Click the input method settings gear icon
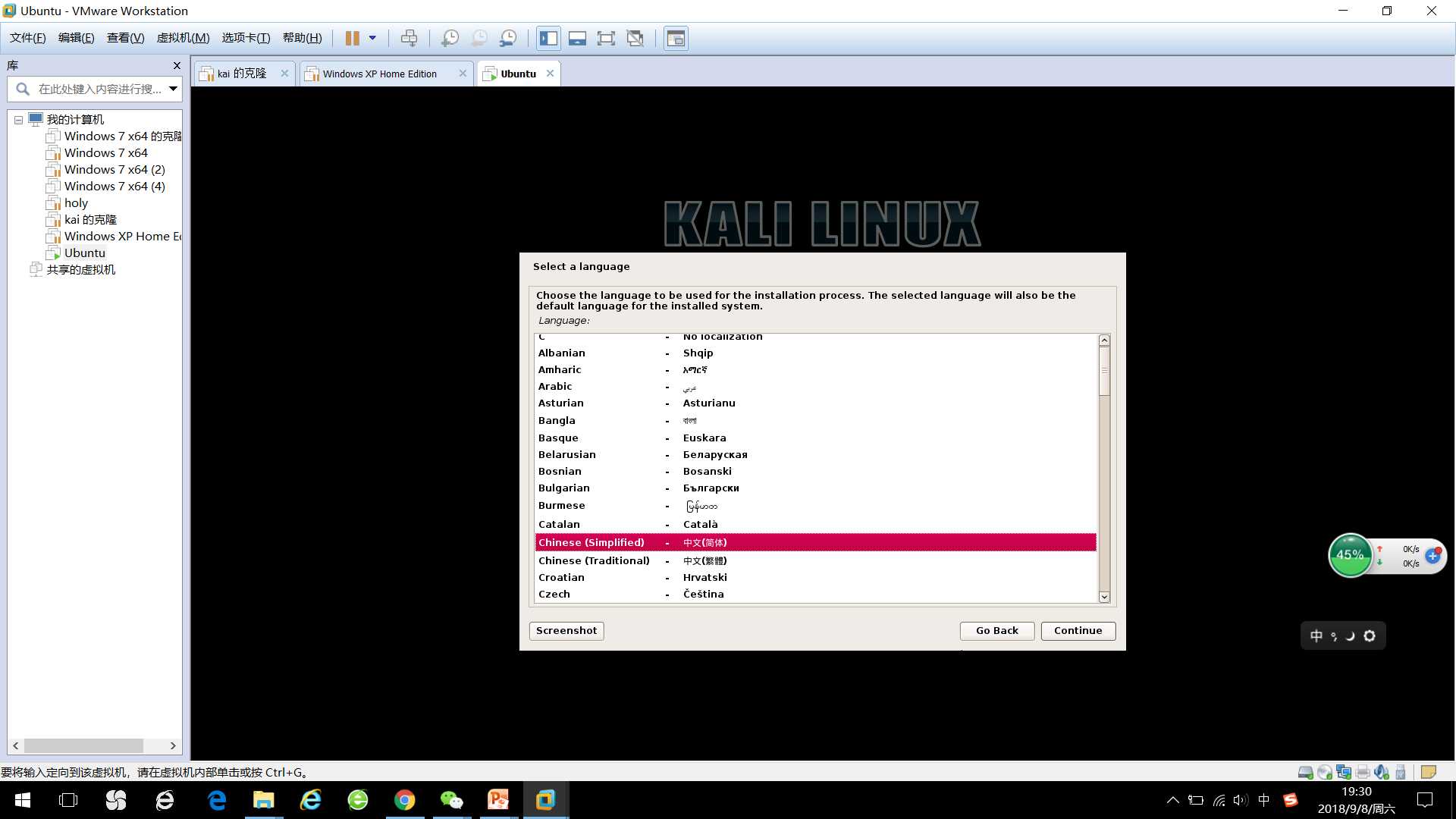This screenshot has height=819, width=1456. pos(1370,636)
